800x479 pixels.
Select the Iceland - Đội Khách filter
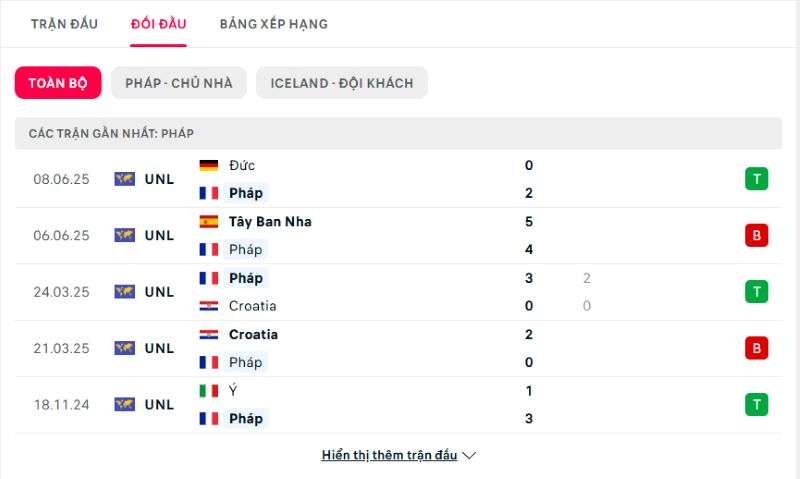pos(342,83)
